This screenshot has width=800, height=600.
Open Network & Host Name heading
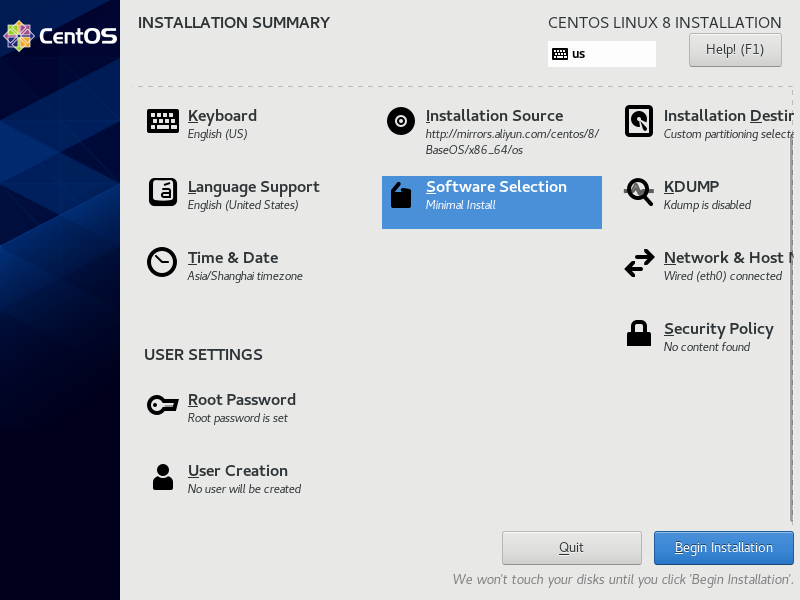729,258
